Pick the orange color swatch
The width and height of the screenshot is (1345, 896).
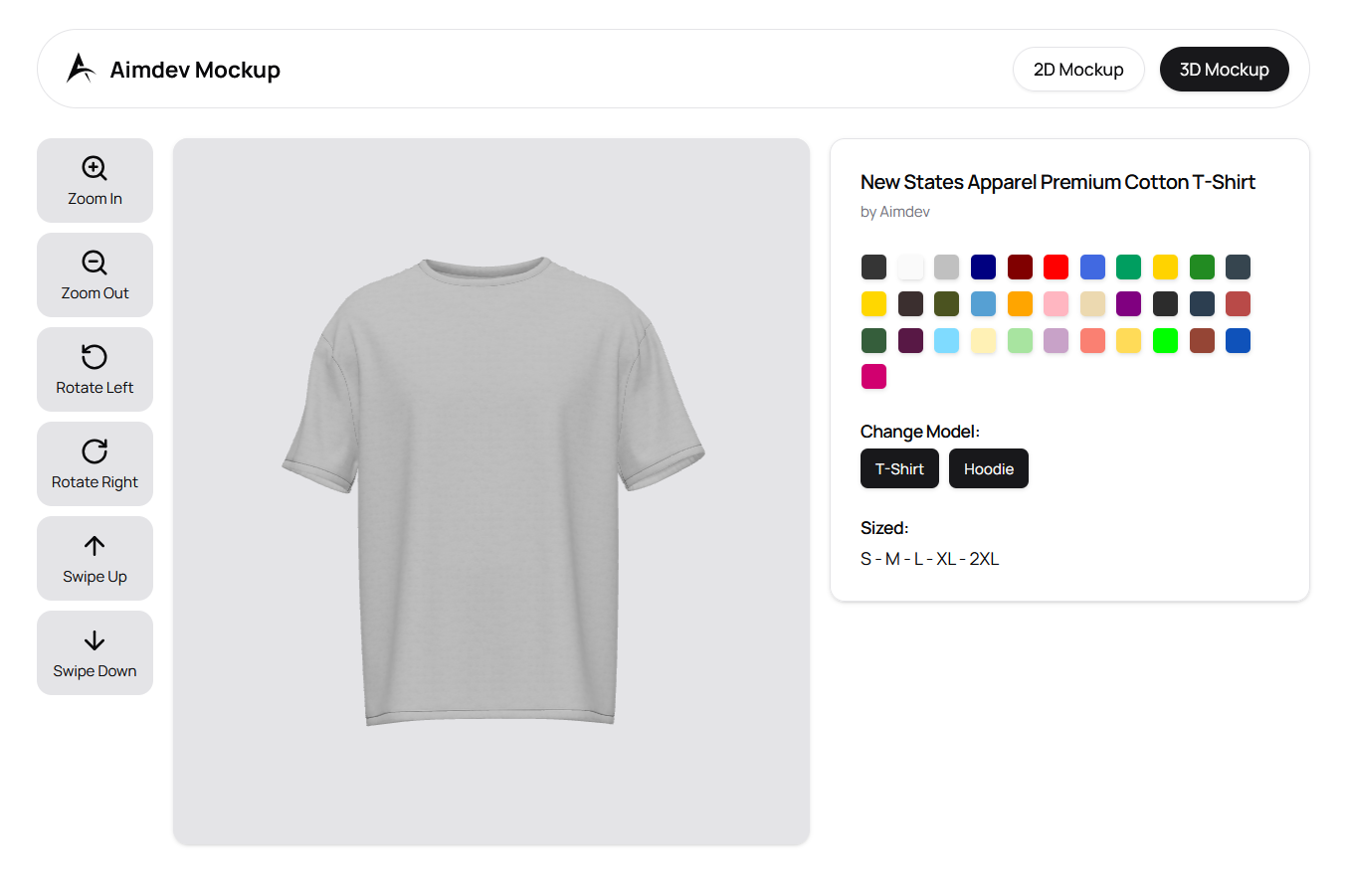[1020, 303]
